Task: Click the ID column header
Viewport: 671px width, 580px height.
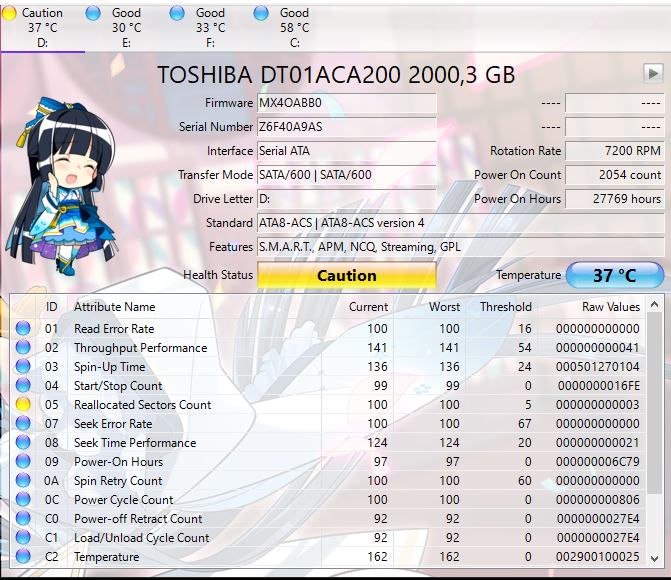Action: click(52, 307)
